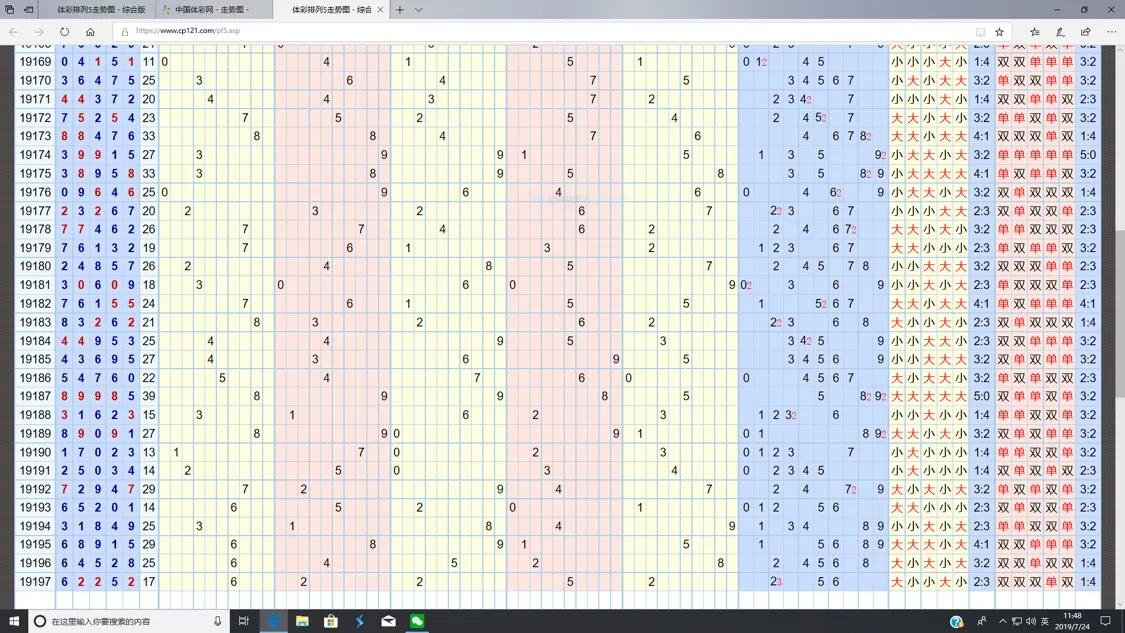The image size is (1125, 633).
Task: Click sum value 18 in row 19181
Action: [149, 284]
